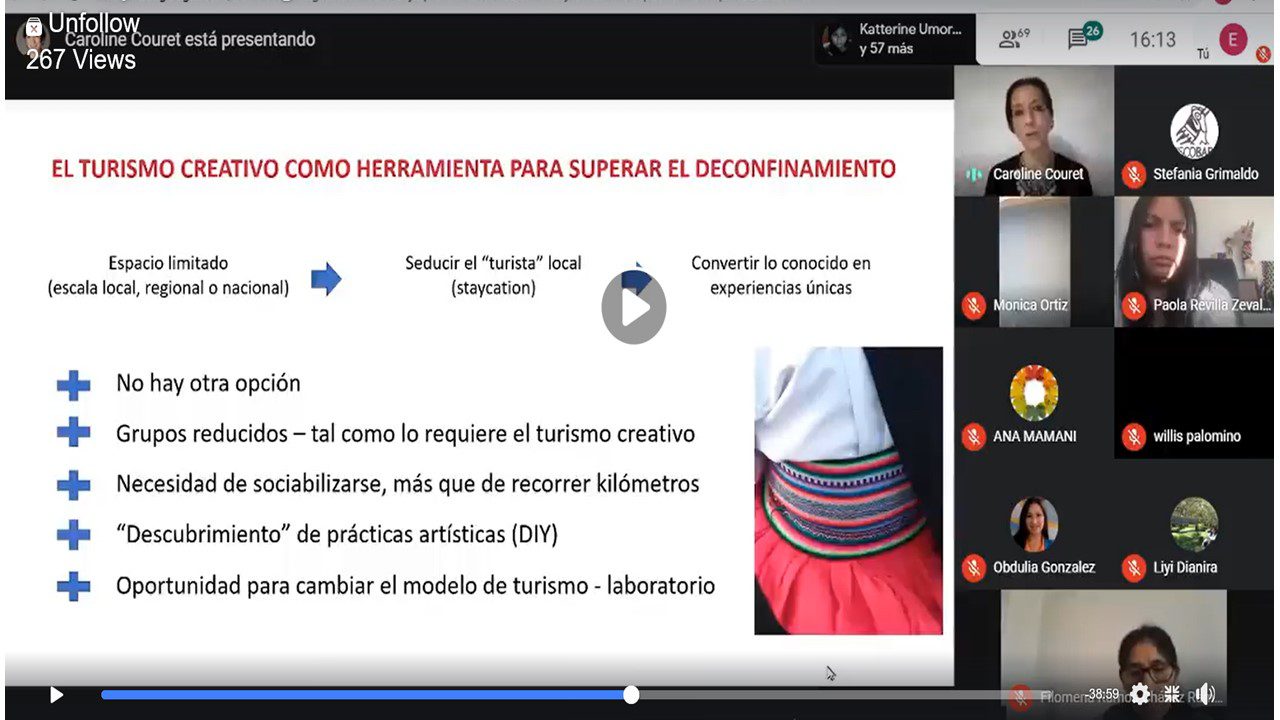Click the large center play button
The image size is (1280, 720).
633,308
